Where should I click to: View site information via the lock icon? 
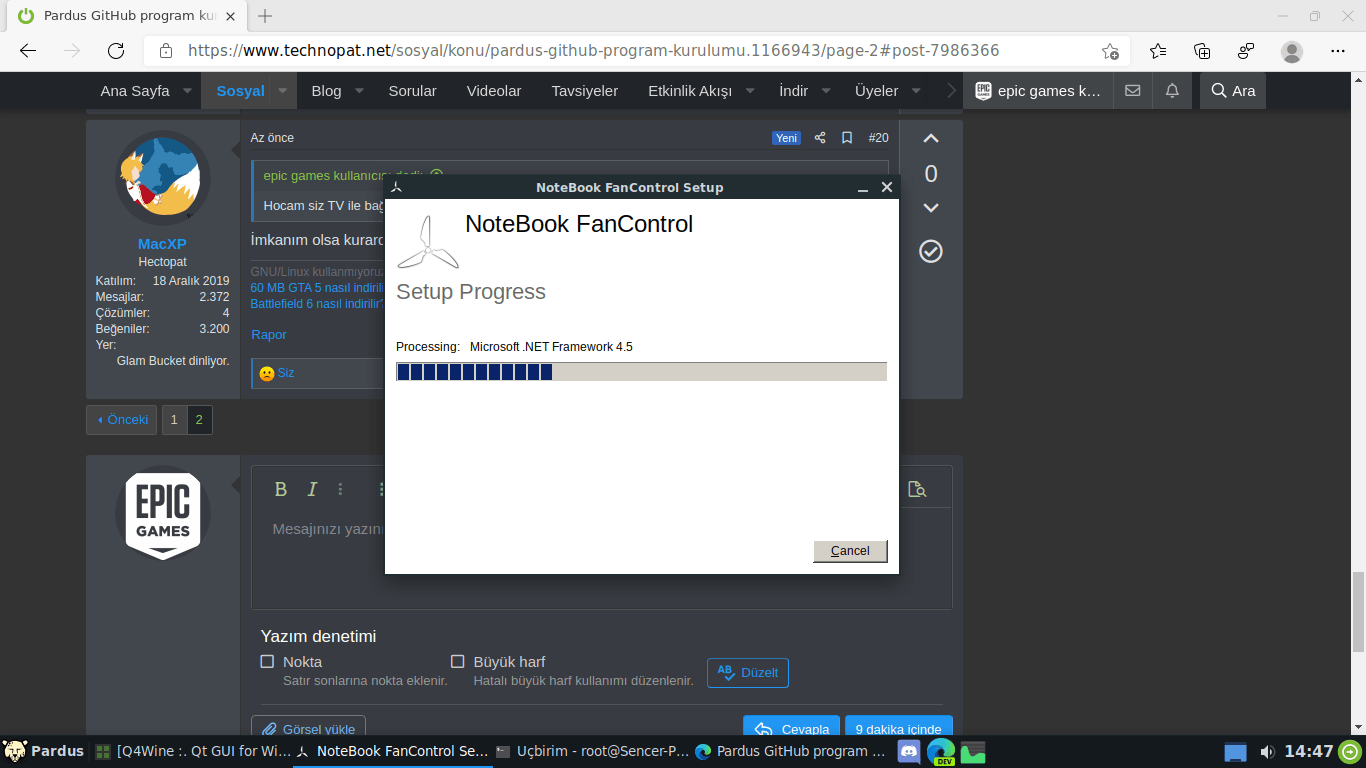click(x=166, y=51)
